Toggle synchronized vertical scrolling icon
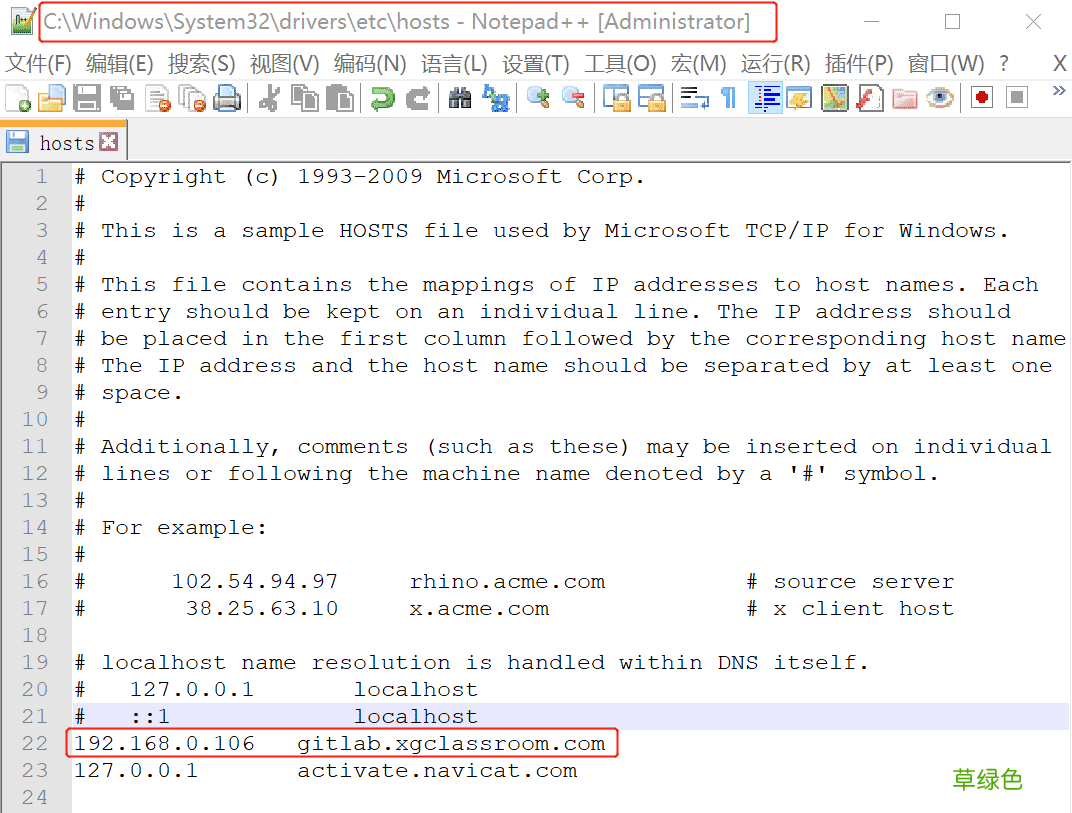The width and height of the screenshot is (1072, 813). [617, 98]
